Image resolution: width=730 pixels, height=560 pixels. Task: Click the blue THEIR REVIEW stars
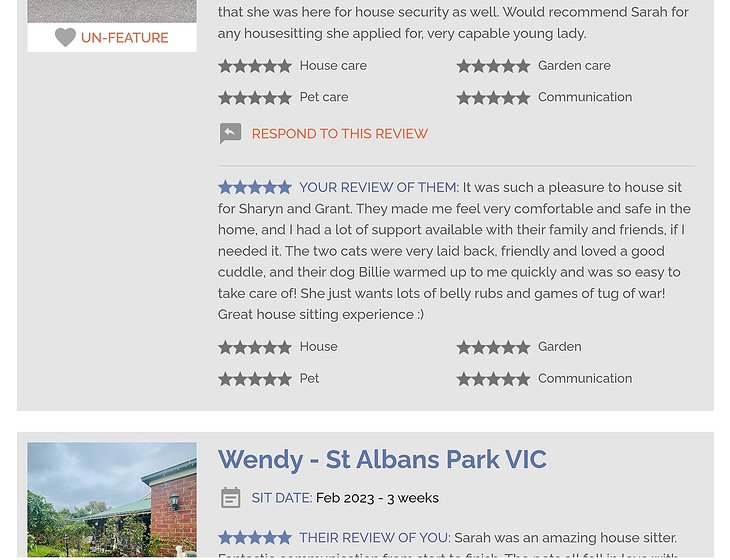coord(255,538)
